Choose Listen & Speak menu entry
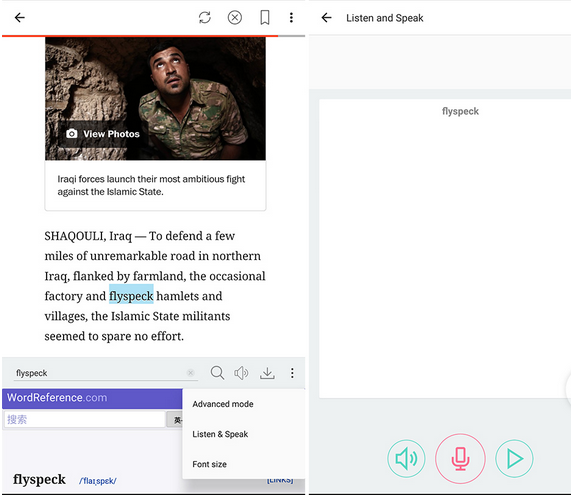 (x=220, y=434)
